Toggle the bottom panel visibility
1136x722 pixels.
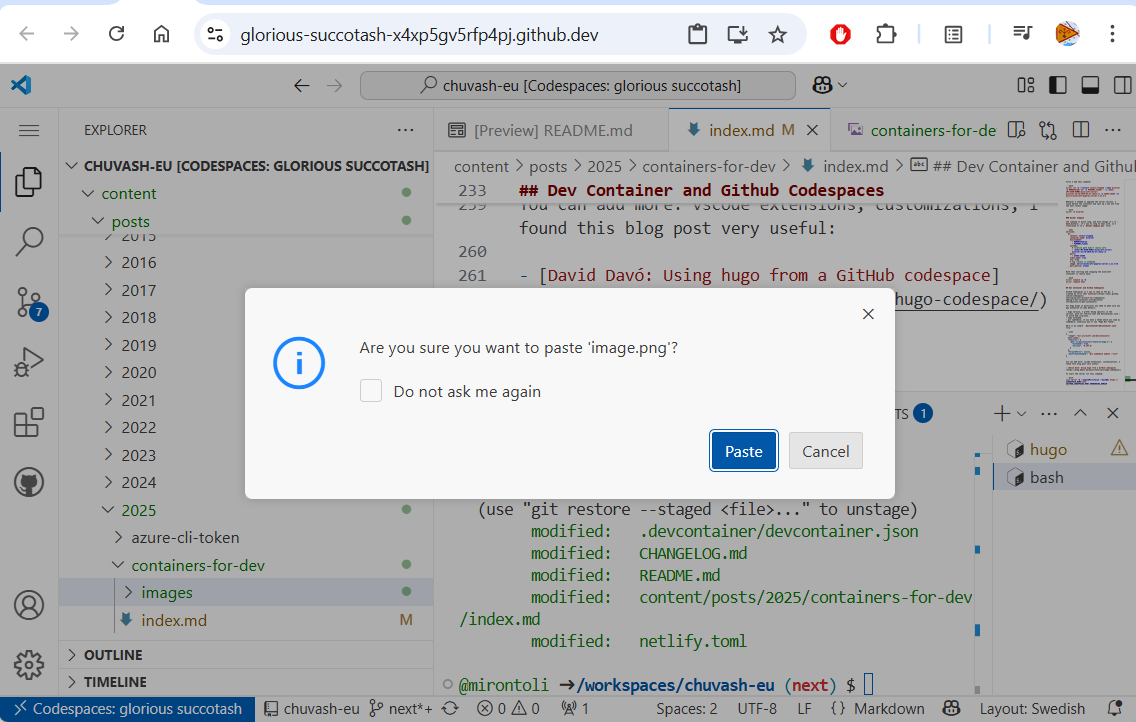click(x=1090, y=85)
